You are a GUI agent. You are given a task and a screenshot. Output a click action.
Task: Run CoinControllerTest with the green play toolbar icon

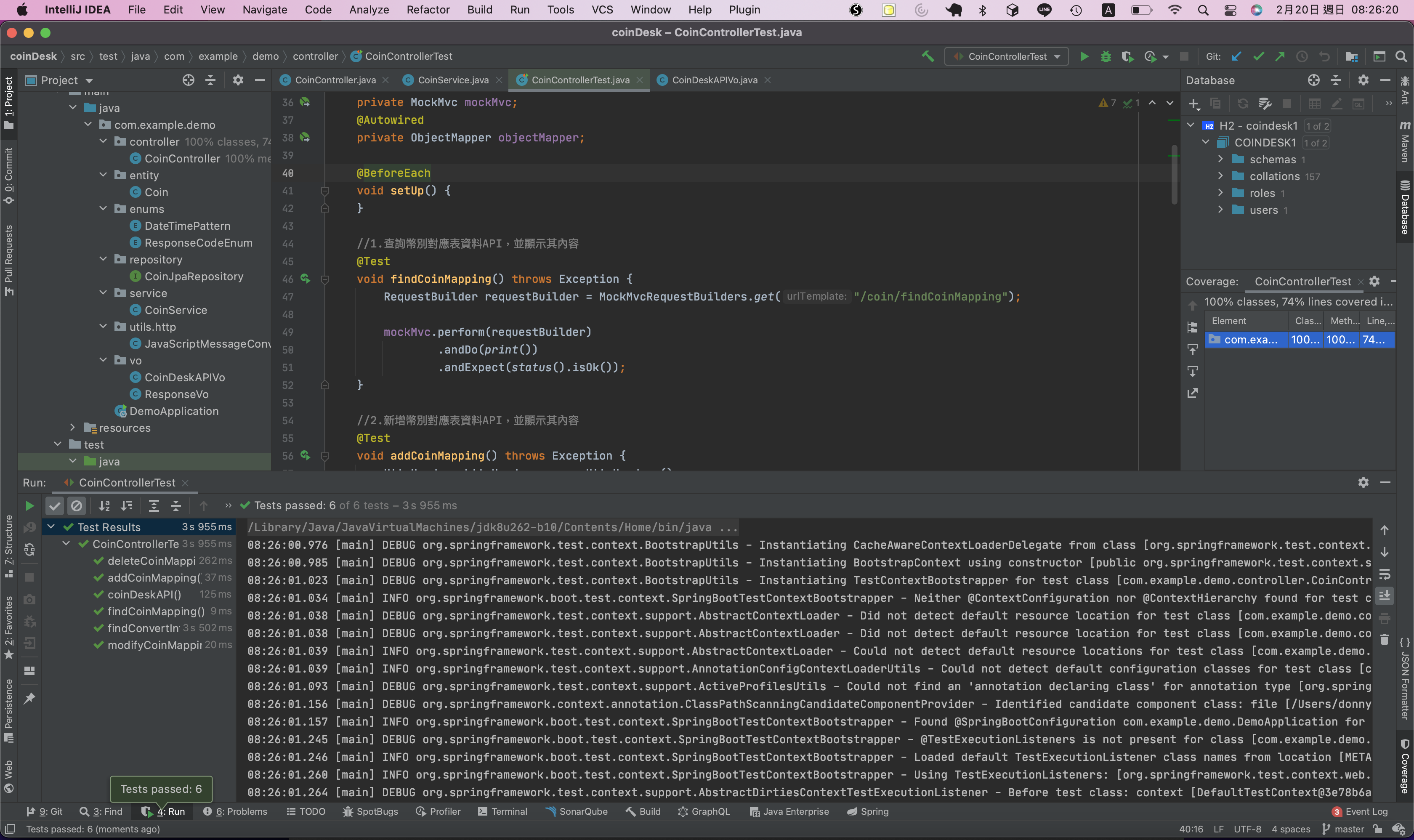click(x=1084, y=56)
